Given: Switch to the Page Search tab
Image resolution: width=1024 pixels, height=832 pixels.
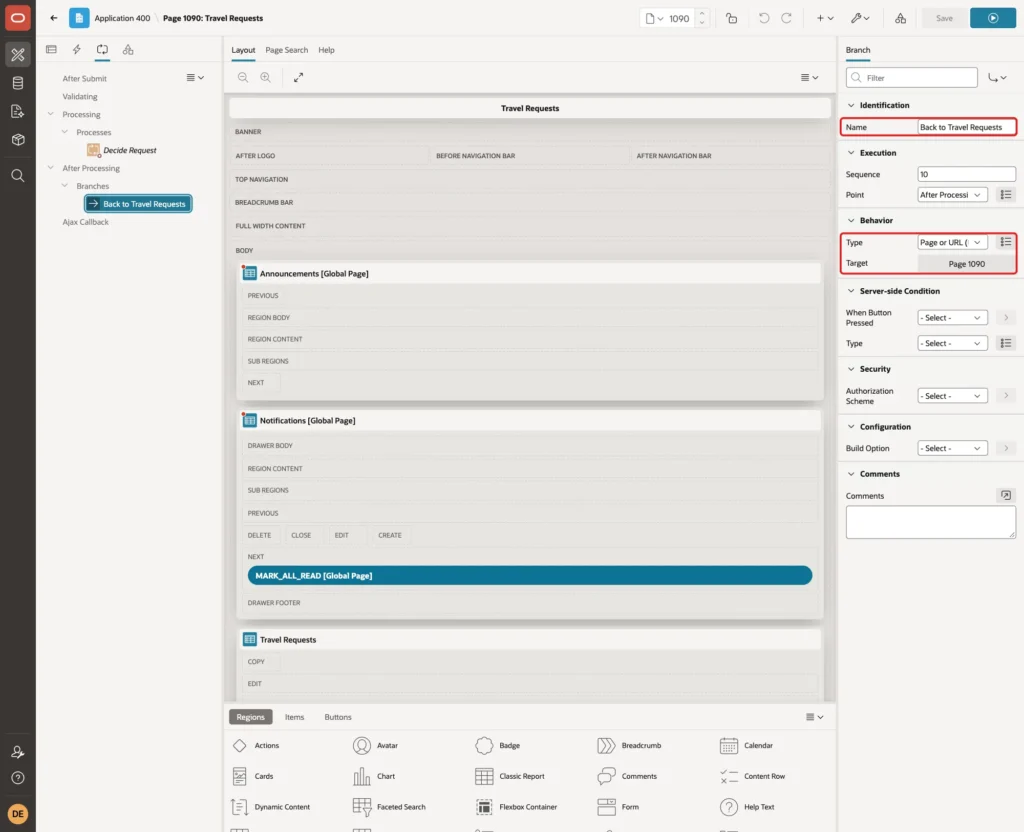Looking at the screenshot, I should tap(286, 50).
